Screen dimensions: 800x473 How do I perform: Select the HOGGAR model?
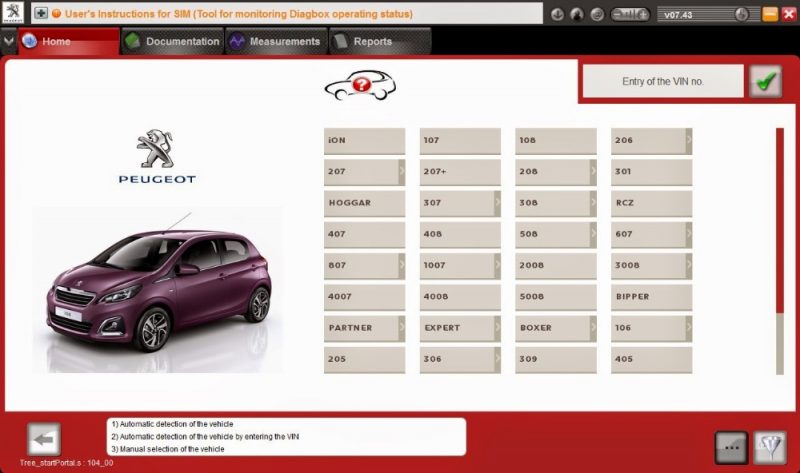click(x=364, y=203)
